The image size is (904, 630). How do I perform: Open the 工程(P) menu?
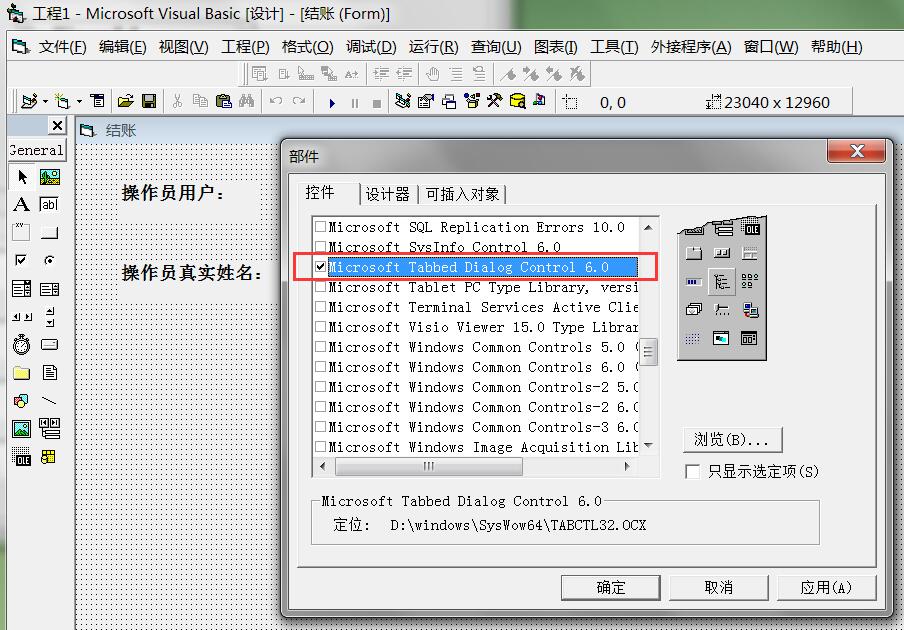point(245,47)
